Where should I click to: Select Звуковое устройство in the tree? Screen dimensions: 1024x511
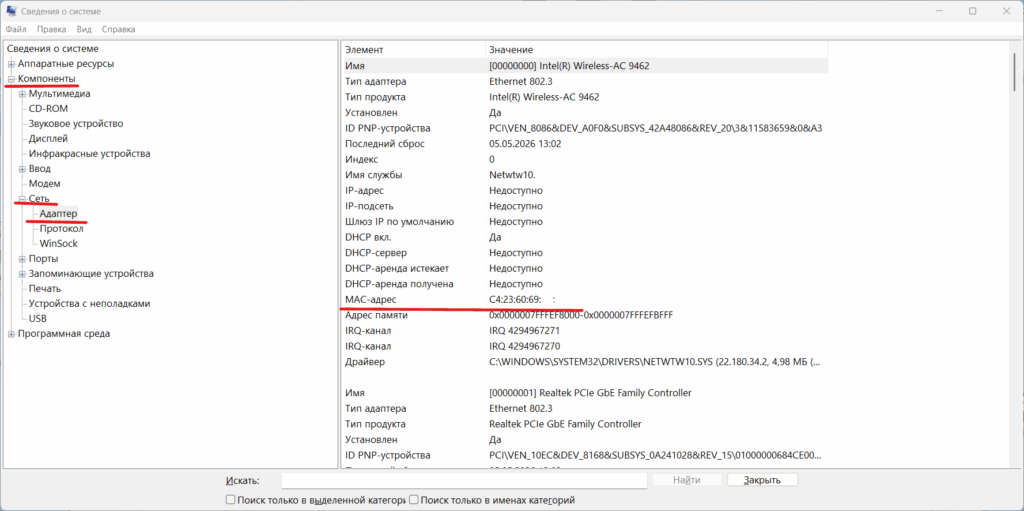tap(76, 124)
